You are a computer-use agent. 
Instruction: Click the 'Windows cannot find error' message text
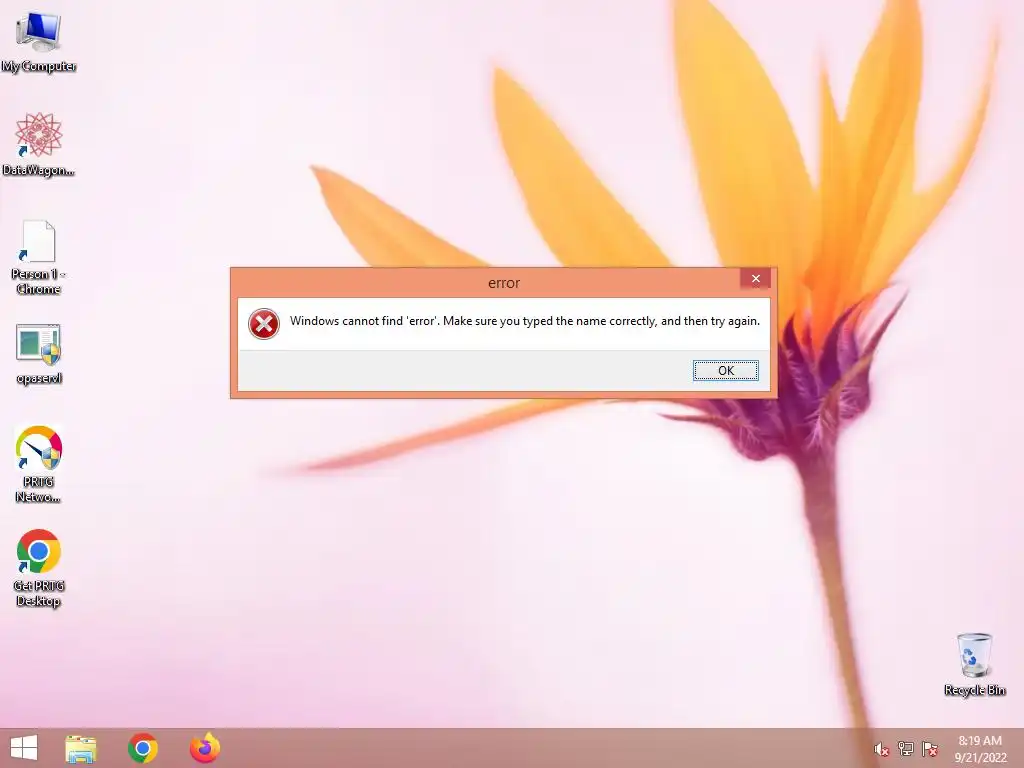pos(525,321)
